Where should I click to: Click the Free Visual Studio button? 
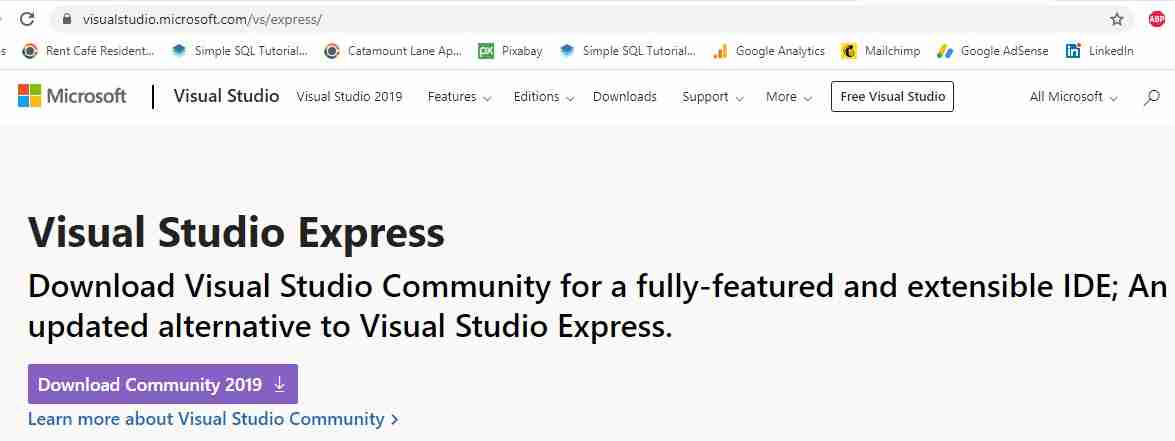(892, 97)
